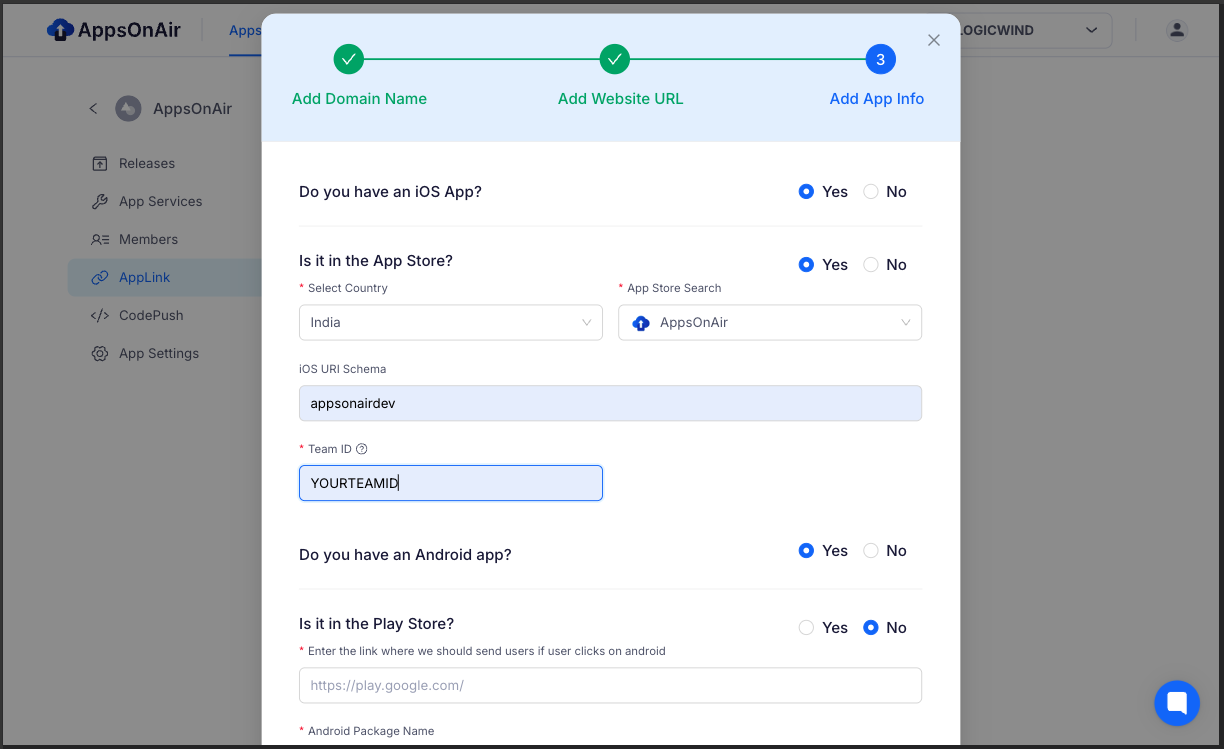Open the Select Country dropdown showing India

pyautogui.click(x=451, y=322)
